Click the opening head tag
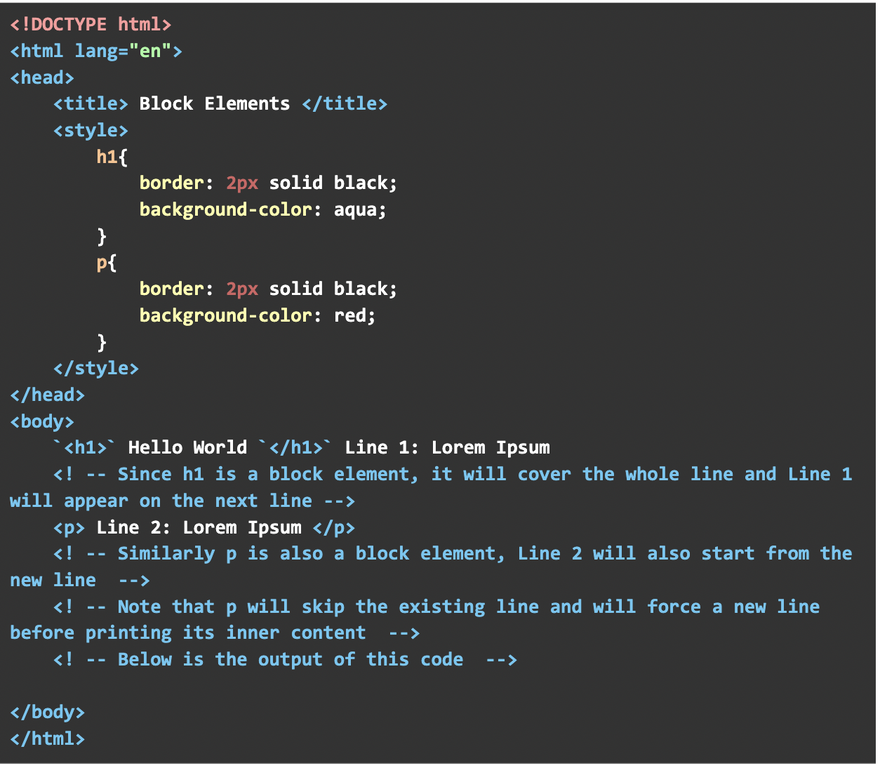The image size is (880, 764). click(x=42, y=77)
